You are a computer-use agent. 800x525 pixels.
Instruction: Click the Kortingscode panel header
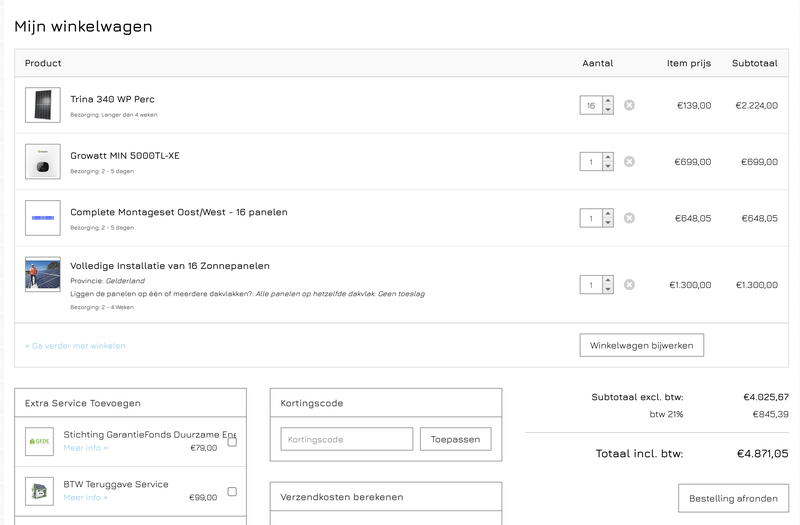pos(386,403)
